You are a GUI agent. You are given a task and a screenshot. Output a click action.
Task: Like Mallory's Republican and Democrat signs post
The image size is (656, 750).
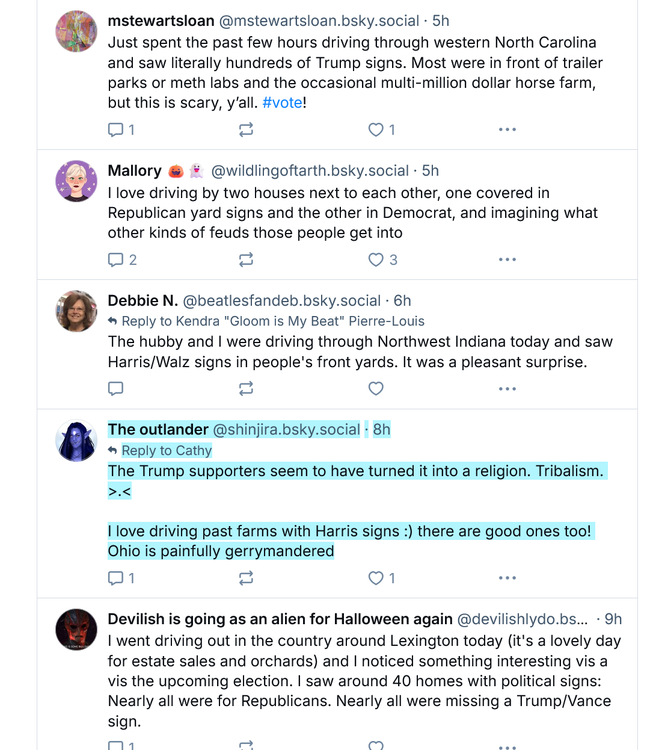[376, 259]
